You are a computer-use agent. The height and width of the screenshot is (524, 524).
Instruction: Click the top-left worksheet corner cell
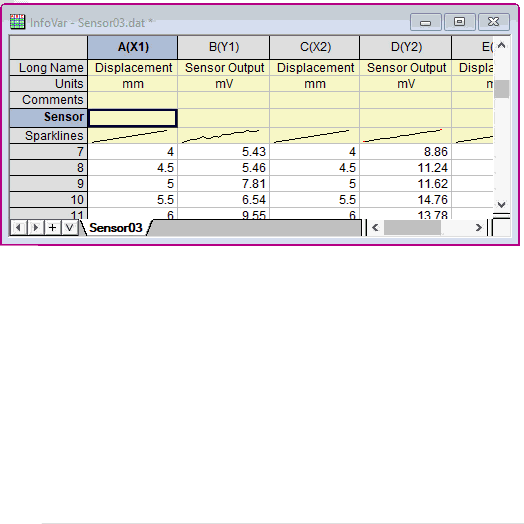coord(49,47)
